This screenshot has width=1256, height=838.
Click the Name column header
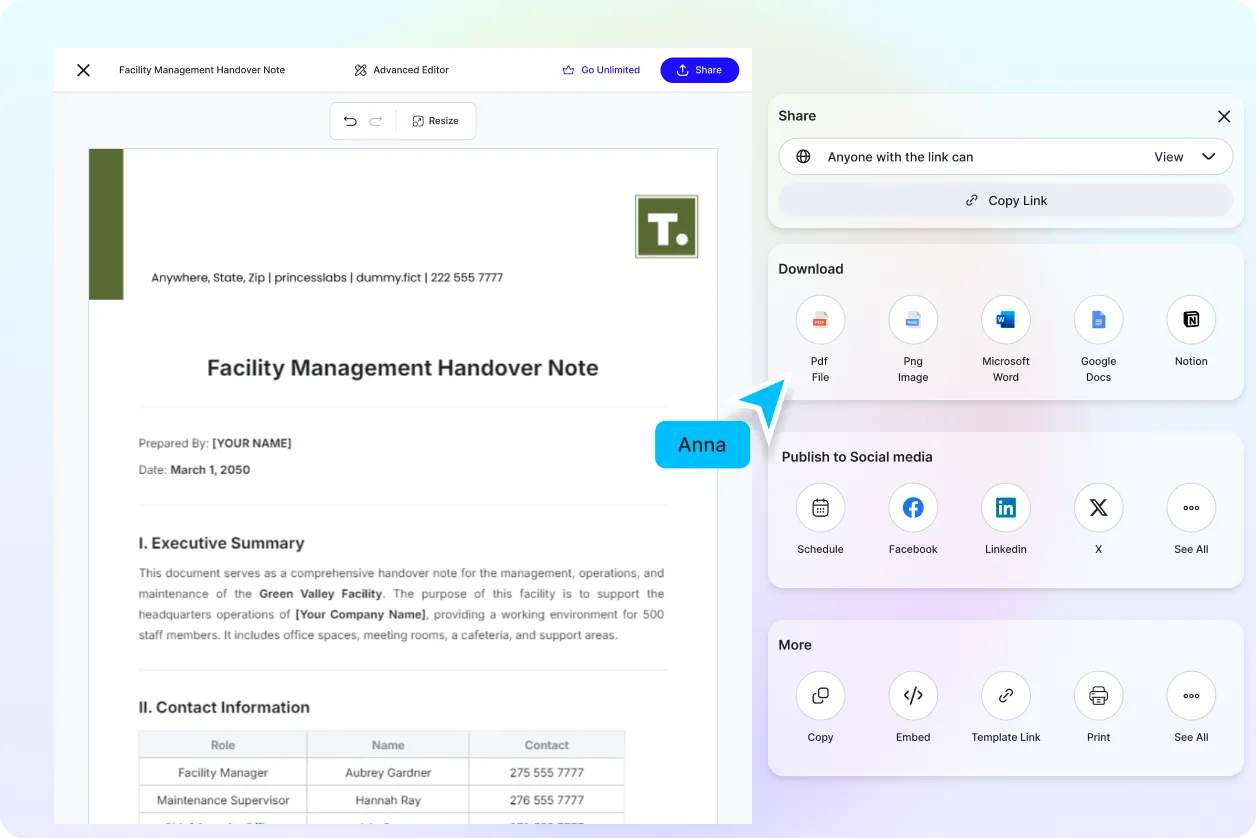tap(388, 745)
